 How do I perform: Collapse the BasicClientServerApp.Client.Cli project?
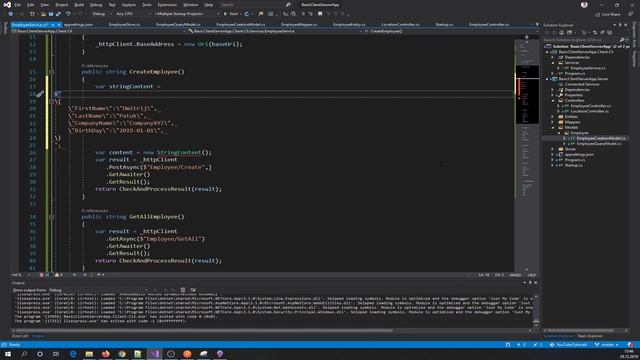(x=547, y=52)
